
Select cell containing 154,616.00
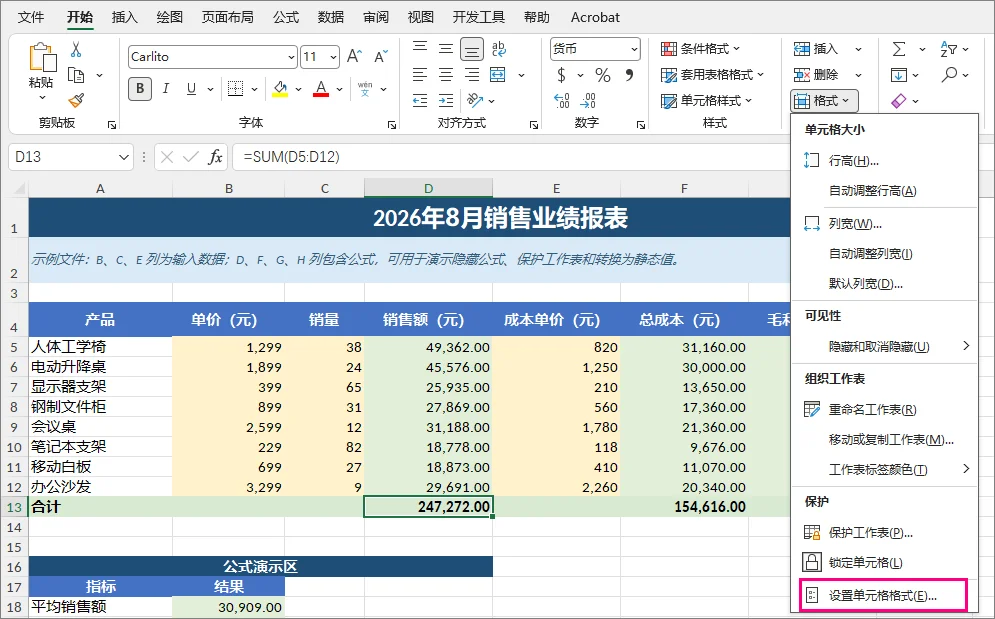[x=684, y=507]
